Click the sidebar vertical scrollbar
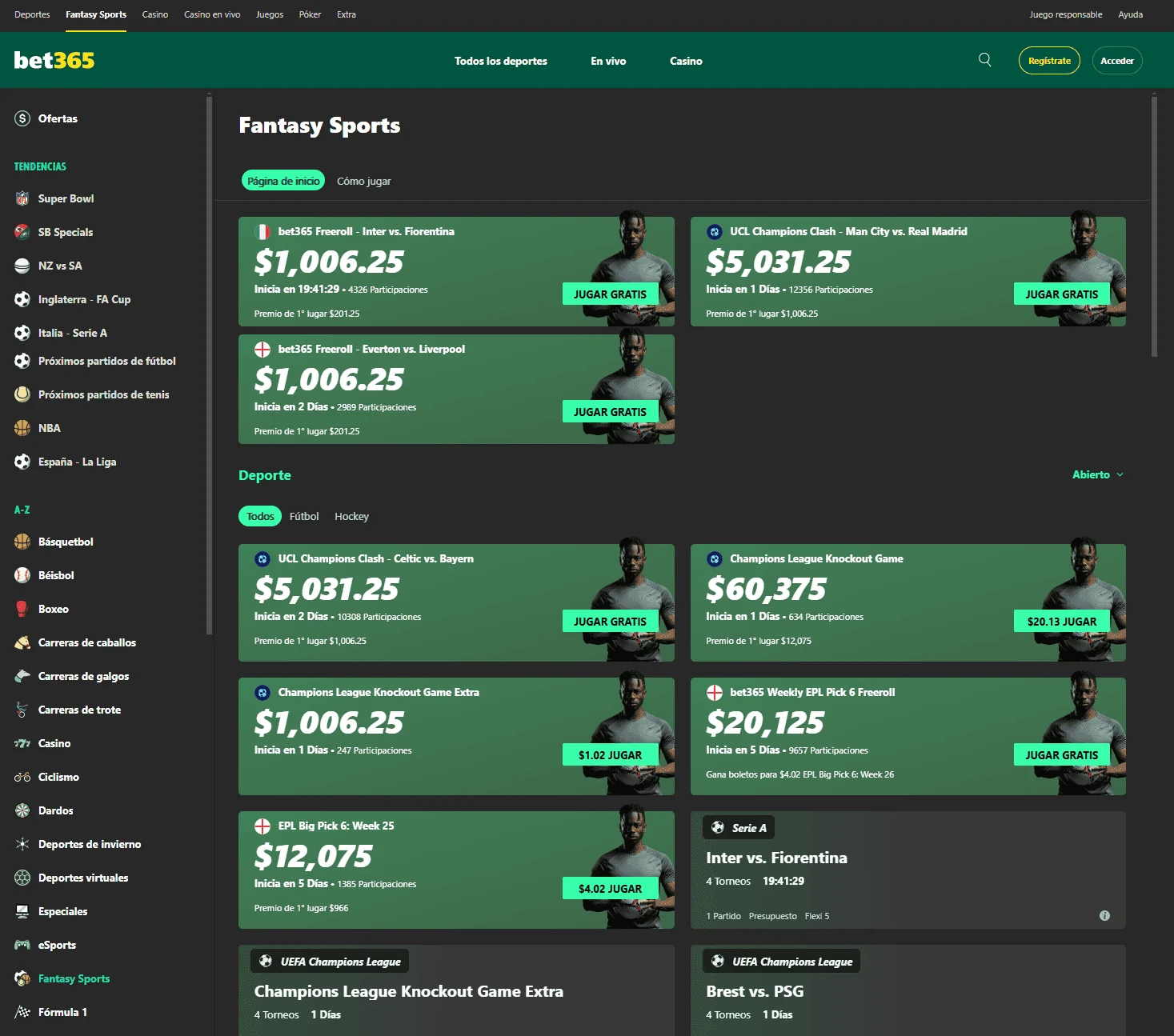 pyautogui.click(x=209, y=364)
